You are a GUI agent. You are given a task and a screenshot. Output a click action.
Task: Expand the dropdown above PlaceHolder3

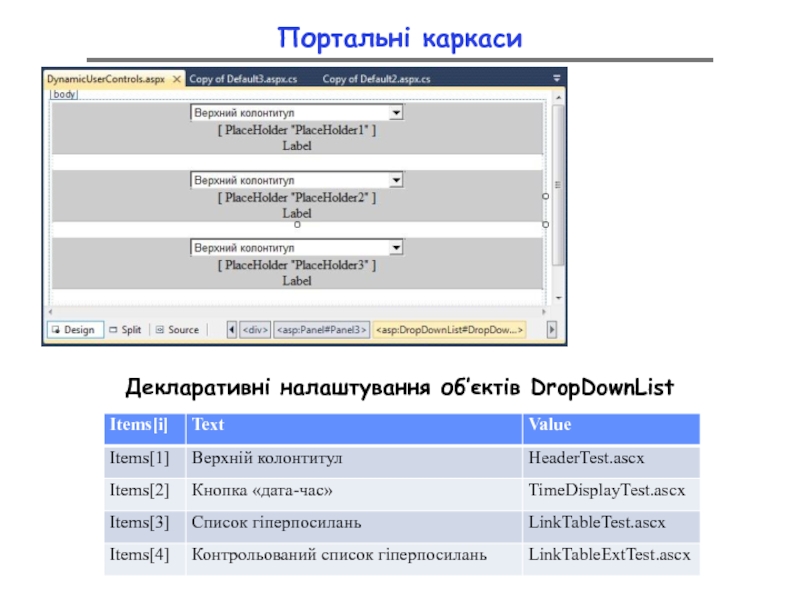pyautogui.click(x=396, y=247)
